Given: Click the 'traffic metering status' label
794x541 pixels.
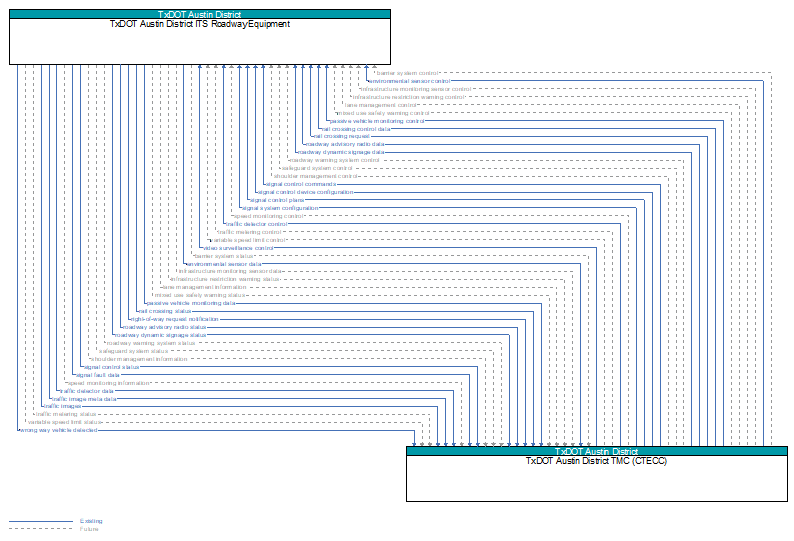Looking at the screenshot, I should [x=66, y=414].
